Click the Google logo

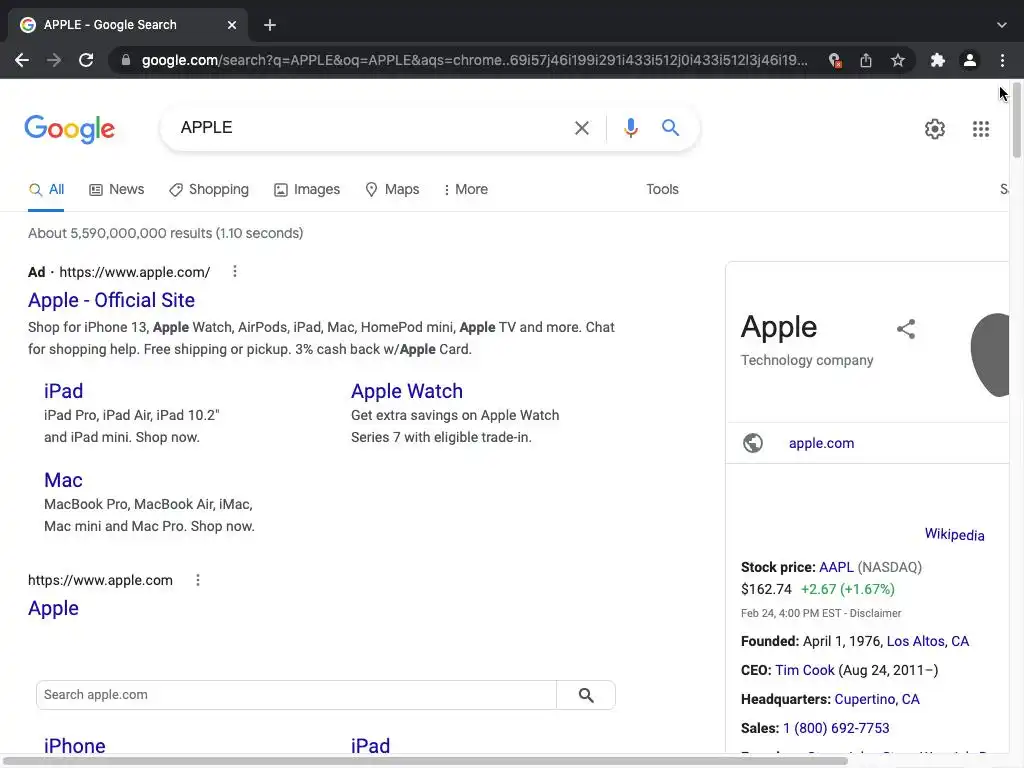(70, 129)
